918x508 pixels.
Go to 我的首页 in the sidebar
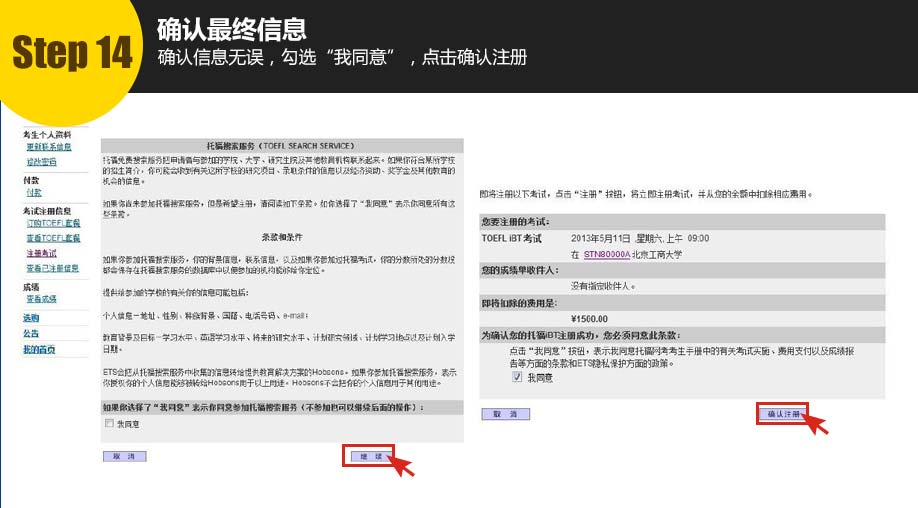click(x=39, y=350)
